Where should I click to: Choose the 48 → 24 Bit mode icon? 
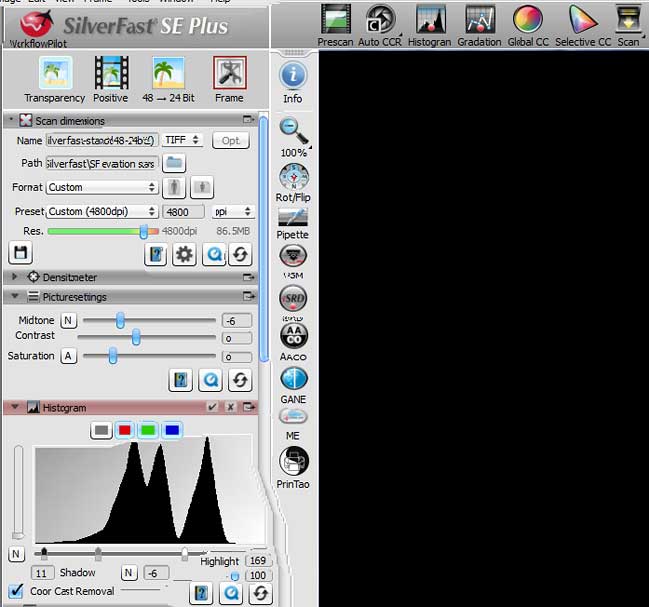(x=168, y=73)
